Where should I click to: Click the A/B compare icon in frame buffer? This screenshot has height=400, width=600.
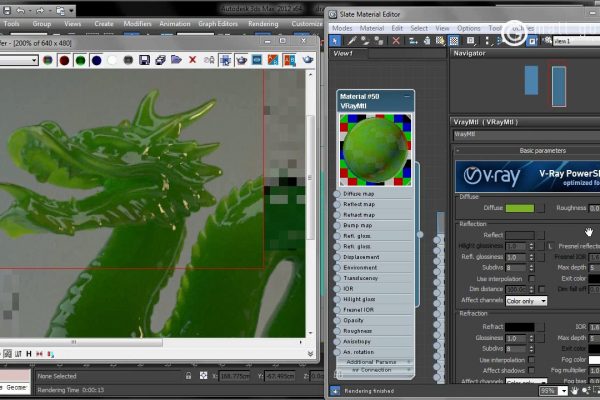point(289,60)
